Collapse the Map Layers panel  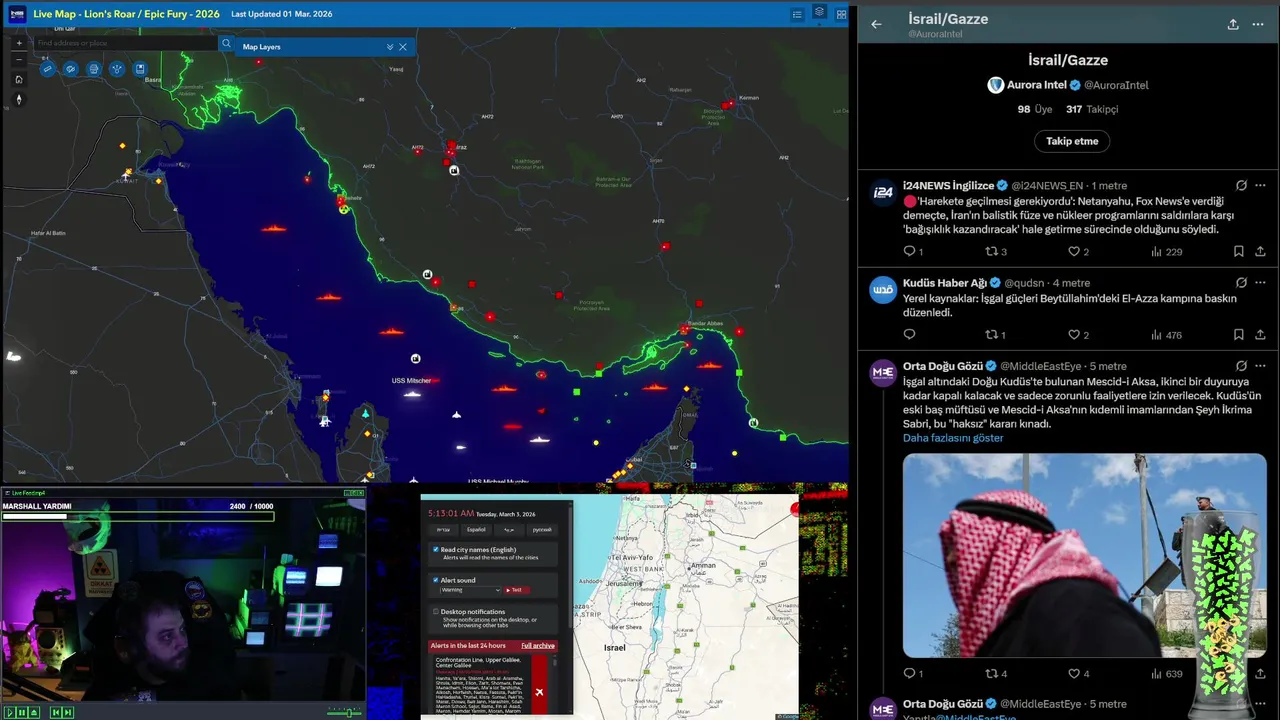tap(390, 47)
